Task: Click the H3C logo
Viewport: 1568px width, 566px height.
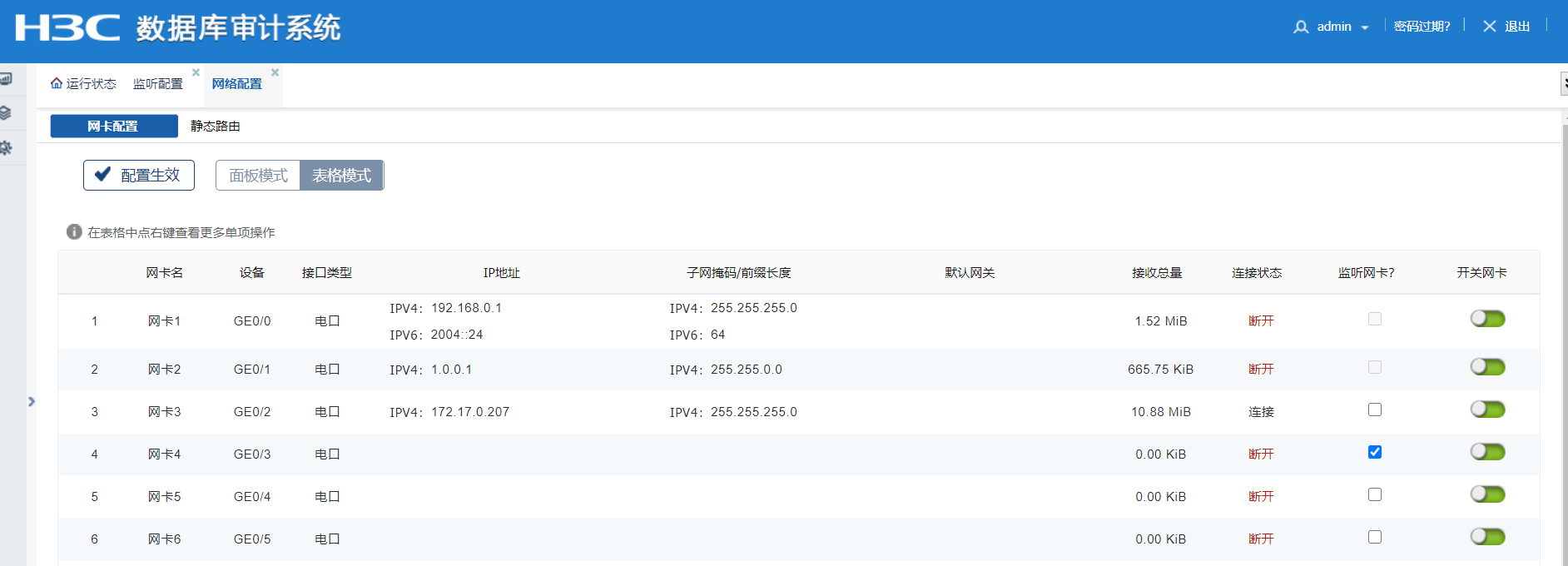Action: (x=67, y=27)
